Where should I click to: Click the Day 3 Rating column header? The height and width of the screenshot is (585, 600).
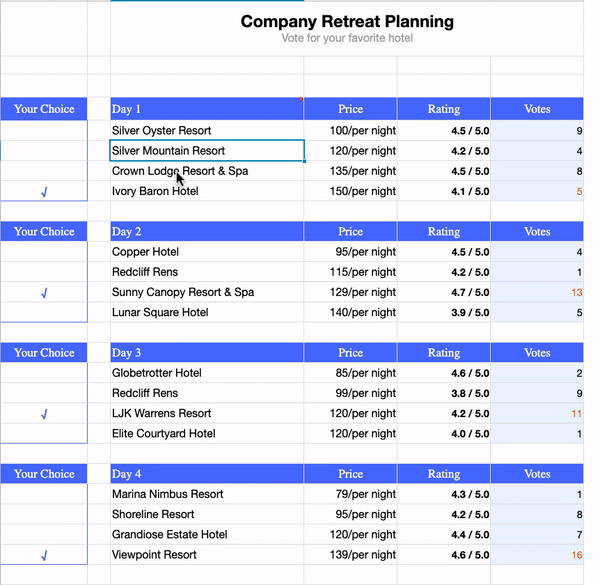[x=443, y=353]
